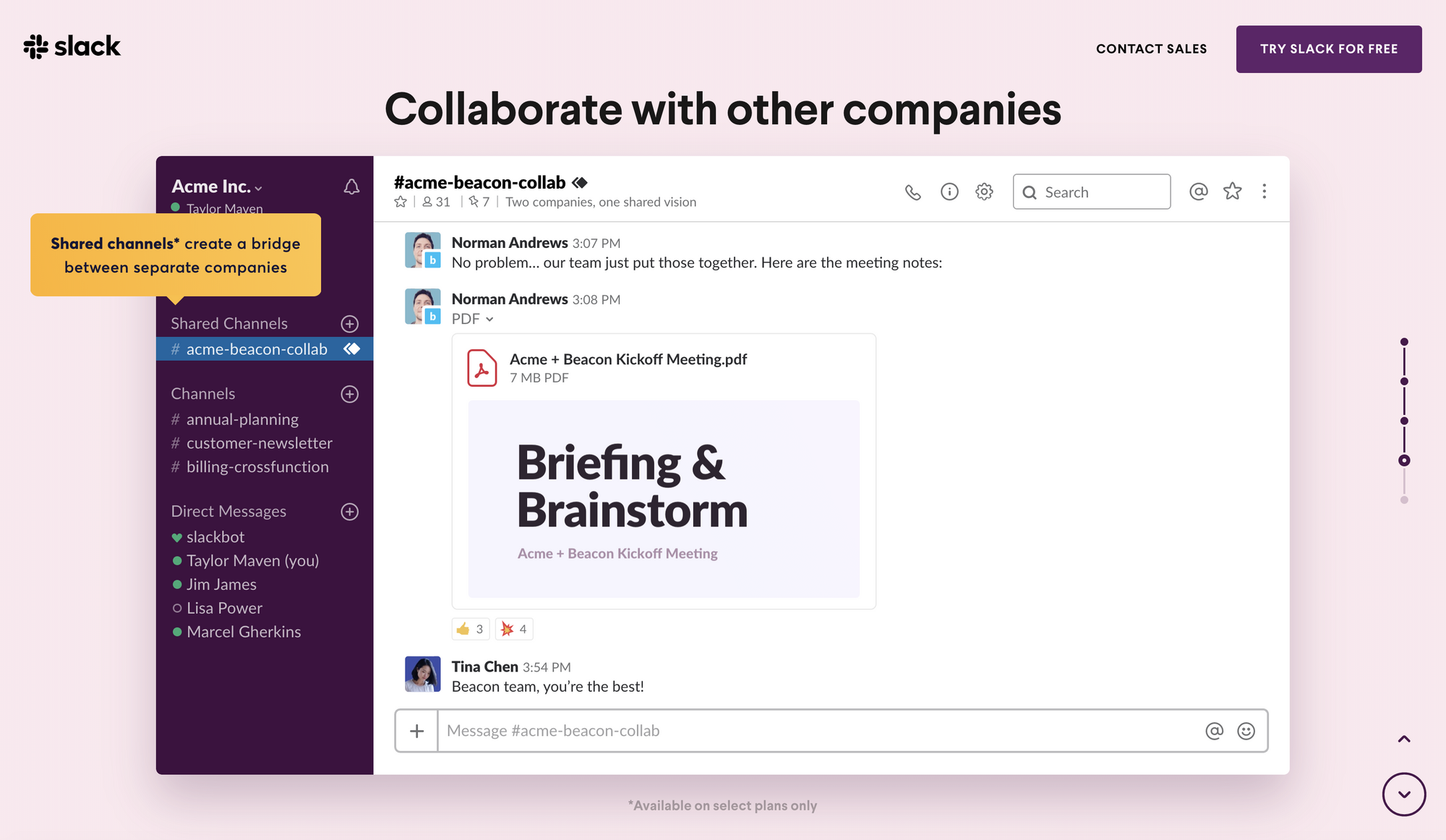
Task: Open starred items star icon in header
Action: click(x=1232, y=192)
